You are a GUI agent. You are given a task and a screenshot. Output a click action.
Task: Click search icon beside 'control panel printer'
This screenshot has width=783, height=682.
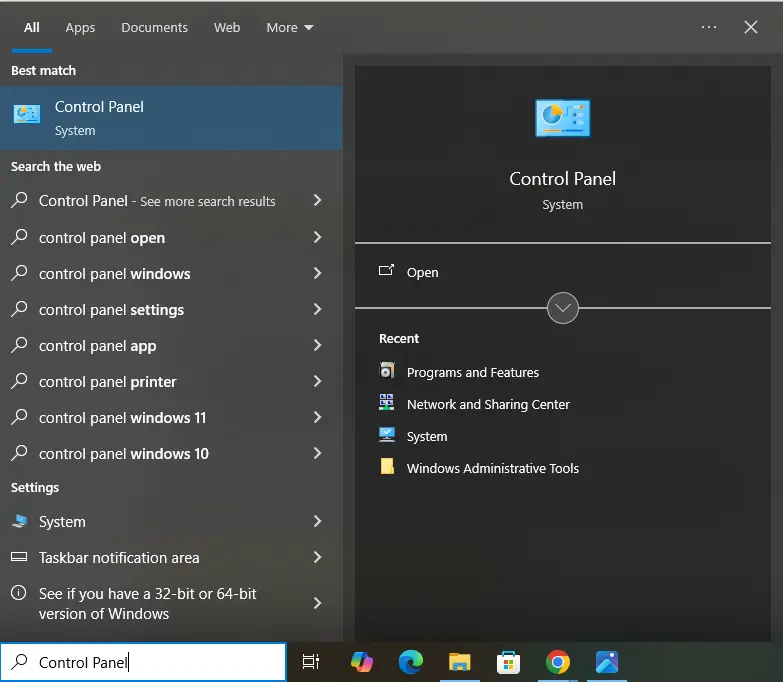(19, 380)
